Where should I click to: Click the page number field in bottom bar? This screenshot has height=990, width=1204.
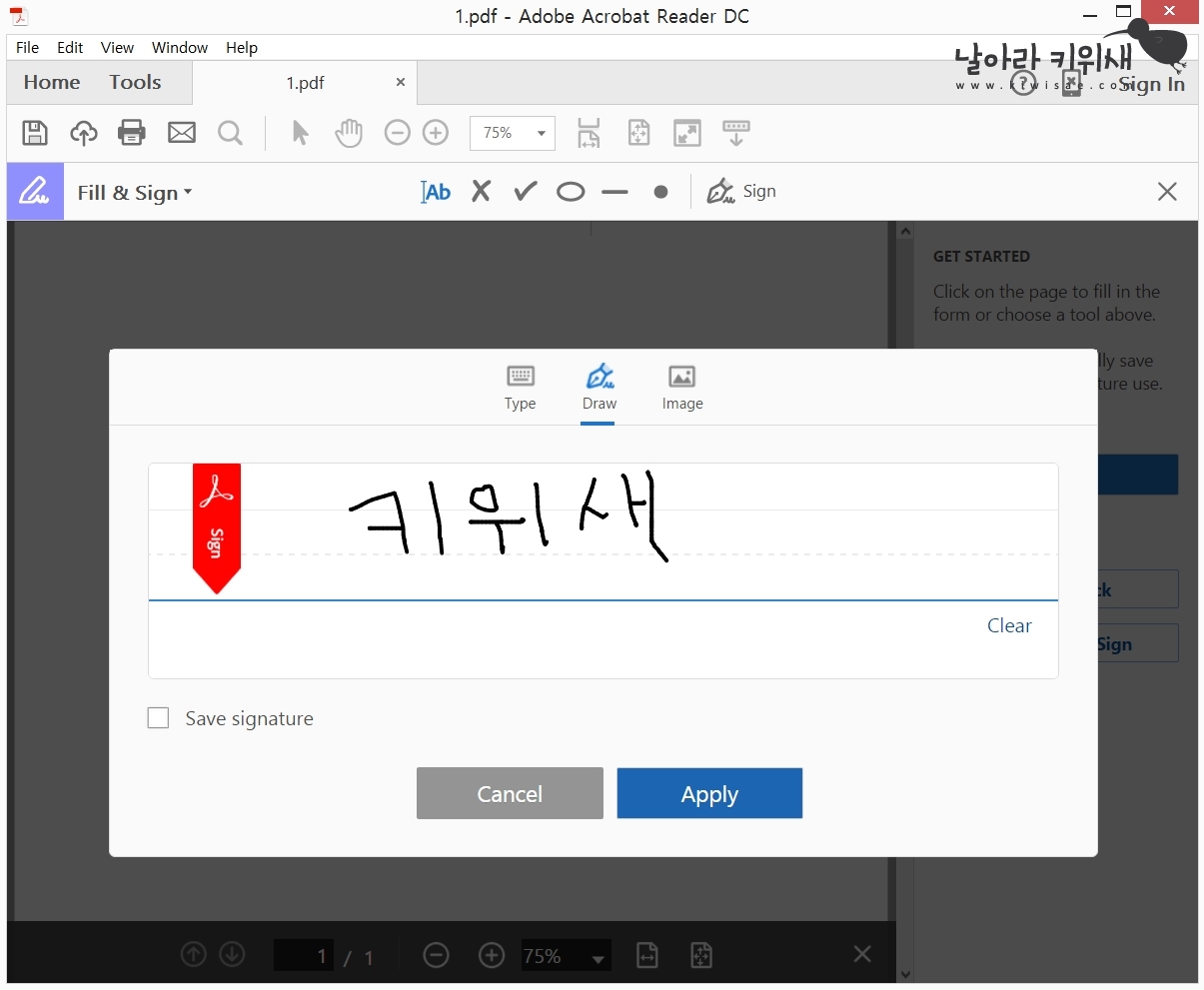click(x=305, y=956)
